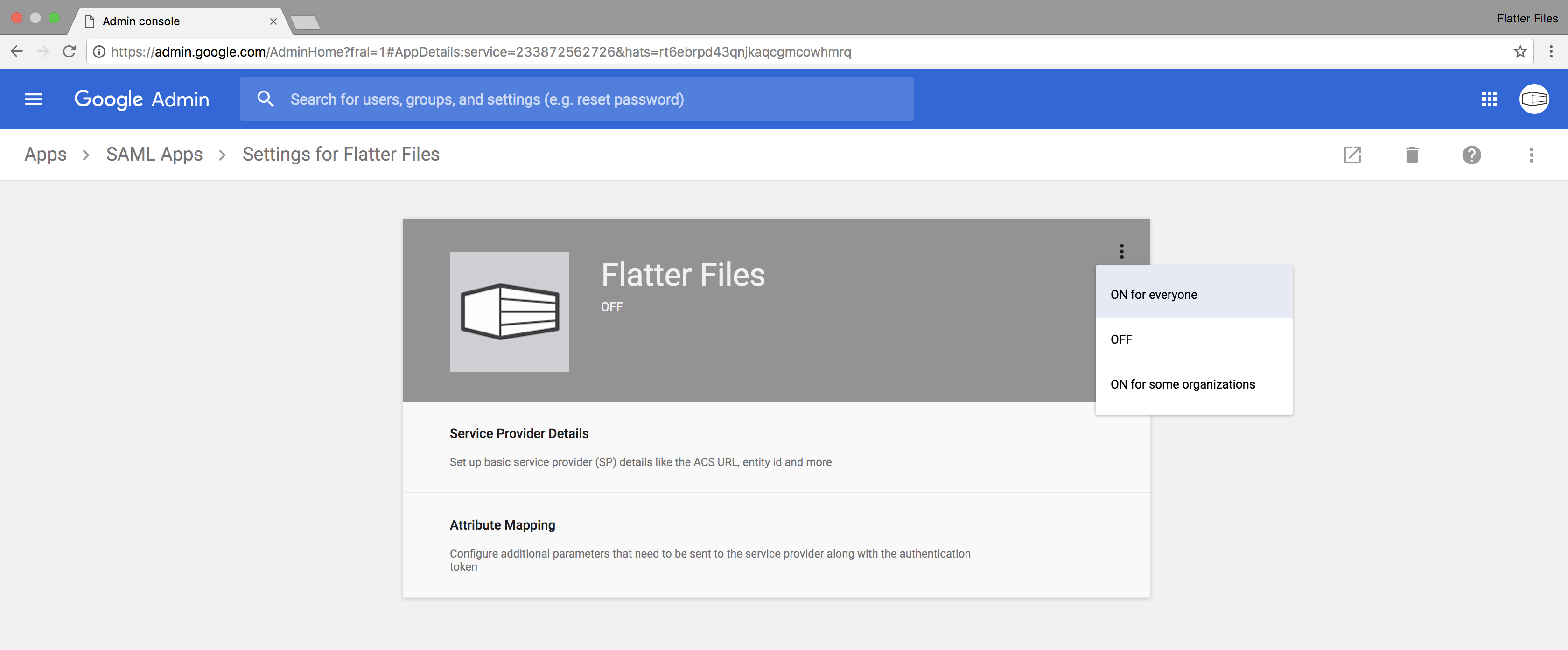Click the browser address bar URL
The height and width of the screenshot is (650, 1568).
(x=481, y=52)
